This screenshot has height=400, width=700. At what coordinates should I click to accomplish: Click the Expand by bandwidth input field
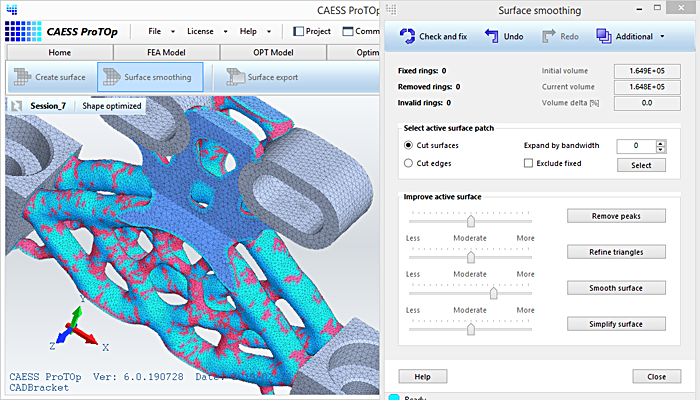[634, 146]
